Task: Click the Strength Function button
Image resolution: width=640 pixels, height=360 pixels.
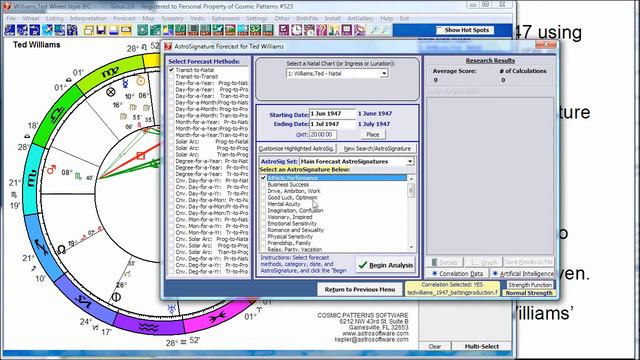Action: click(530, 285)
